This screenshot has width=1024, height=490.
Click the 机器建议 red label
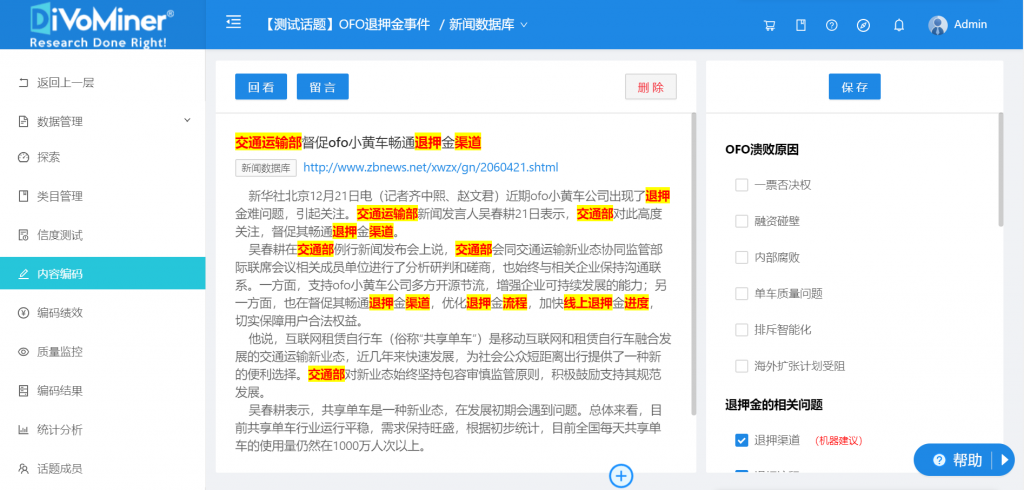point(839,441)
